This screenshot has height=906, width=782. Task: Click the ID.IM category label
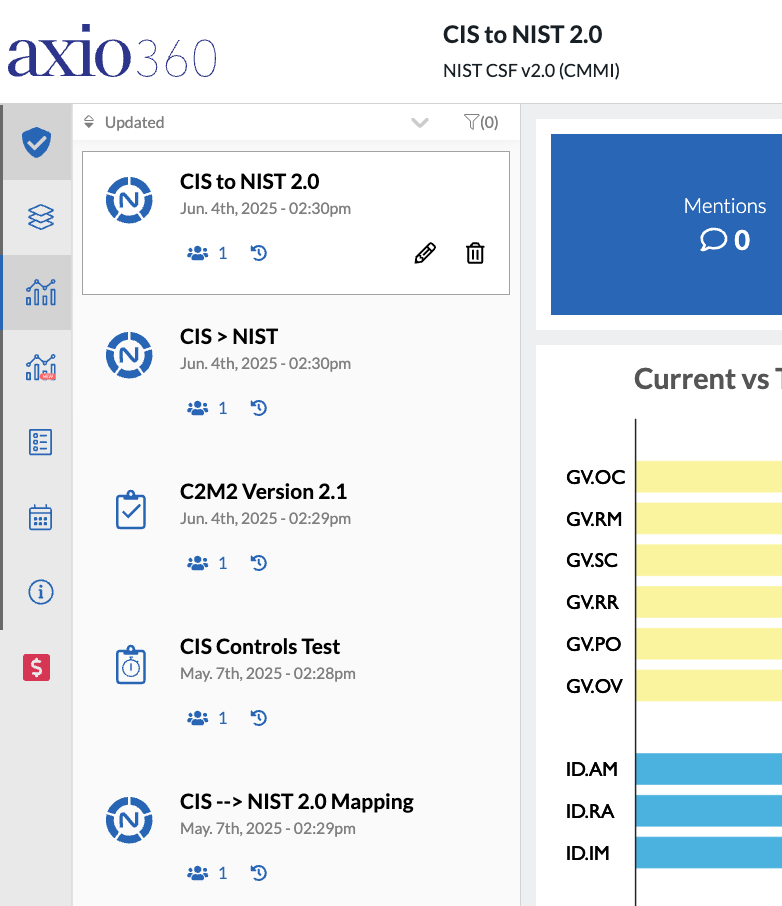click(x=587, y=853)
